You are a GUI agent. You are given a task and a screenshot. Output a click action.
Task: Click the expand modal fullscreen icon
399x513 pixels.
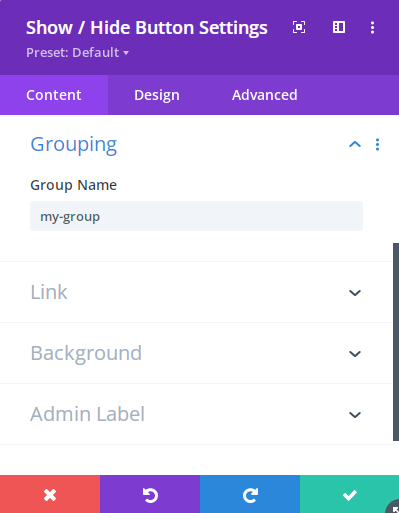click(299, 27)
